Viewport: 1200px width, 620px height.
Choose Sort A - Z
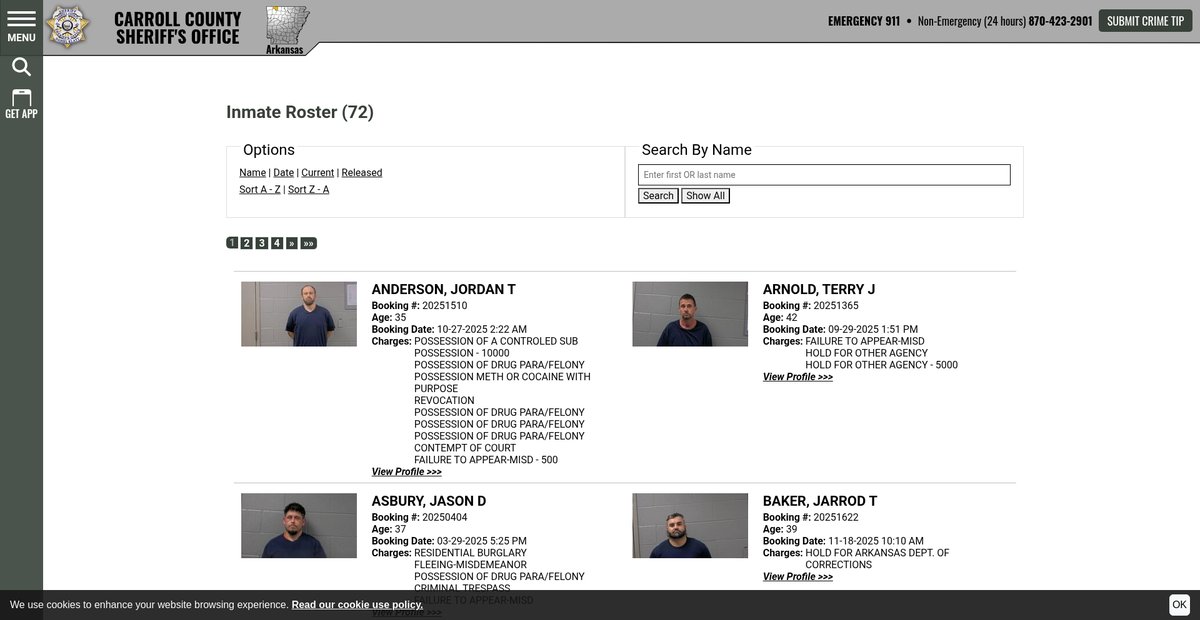click(259, 190)
